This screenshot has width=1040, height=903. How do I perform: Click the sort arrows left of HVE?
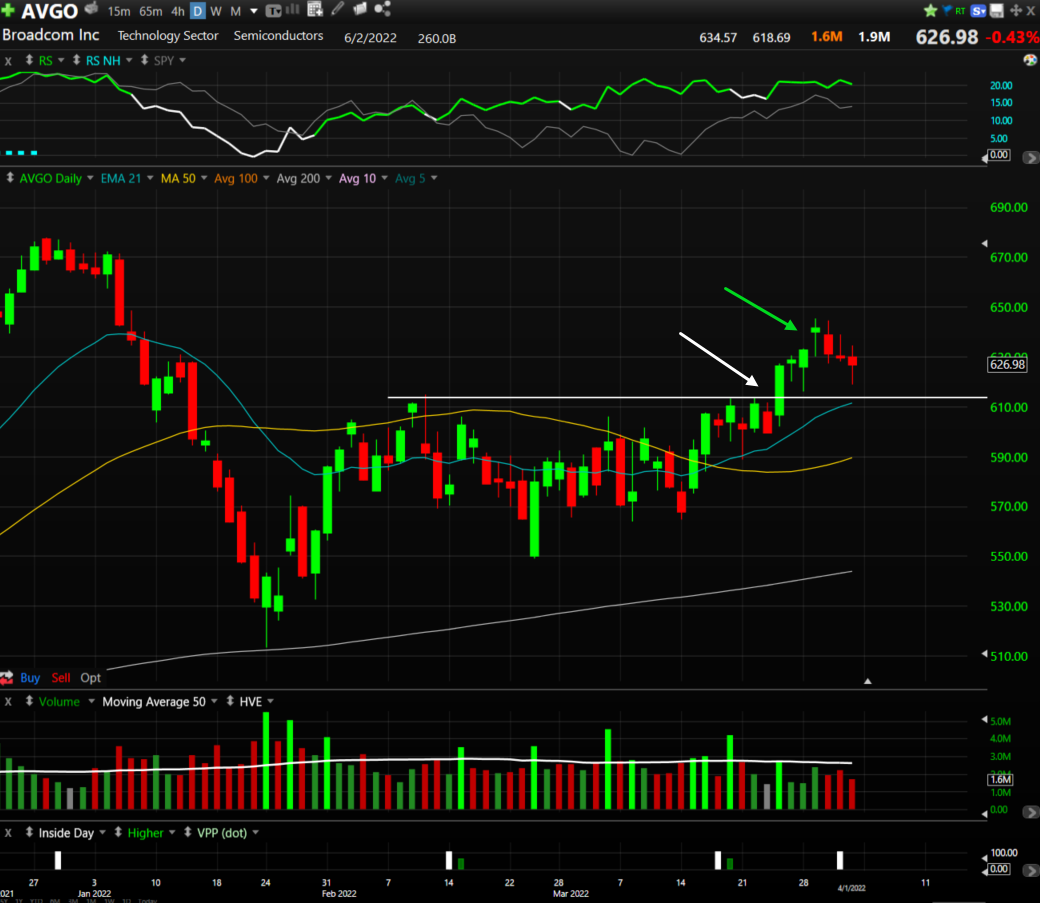pyautogui.click(x=229, y=701)
